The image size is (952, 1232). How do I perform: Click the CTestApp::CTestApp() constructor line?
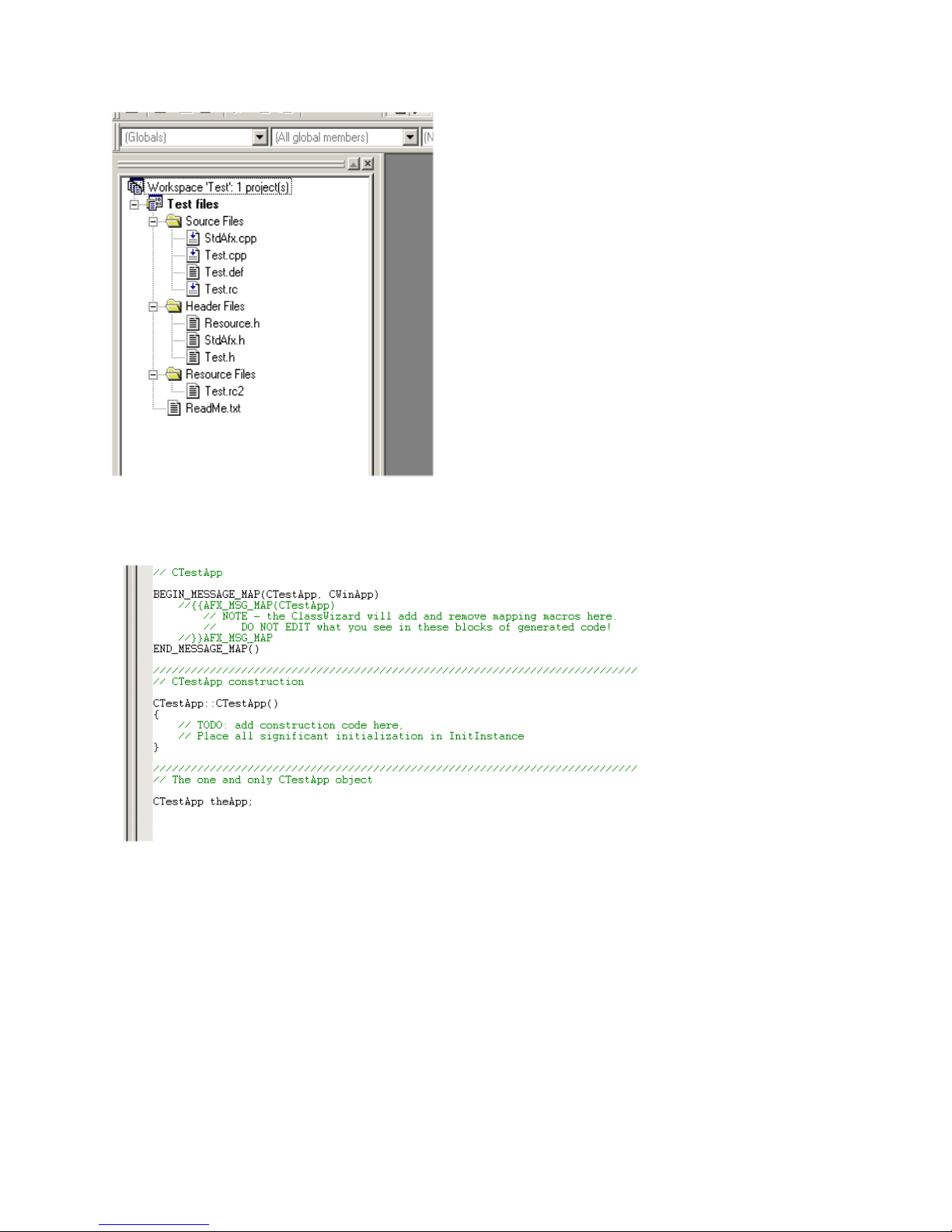(215, 703)
